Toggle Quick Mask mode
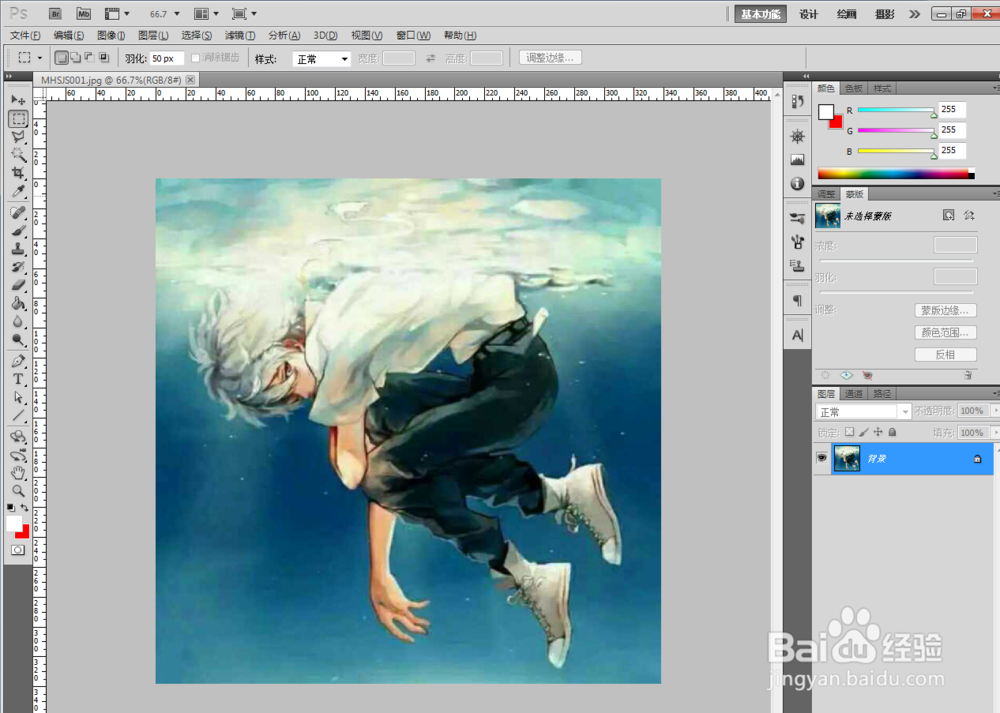 (x=18, y=550)
